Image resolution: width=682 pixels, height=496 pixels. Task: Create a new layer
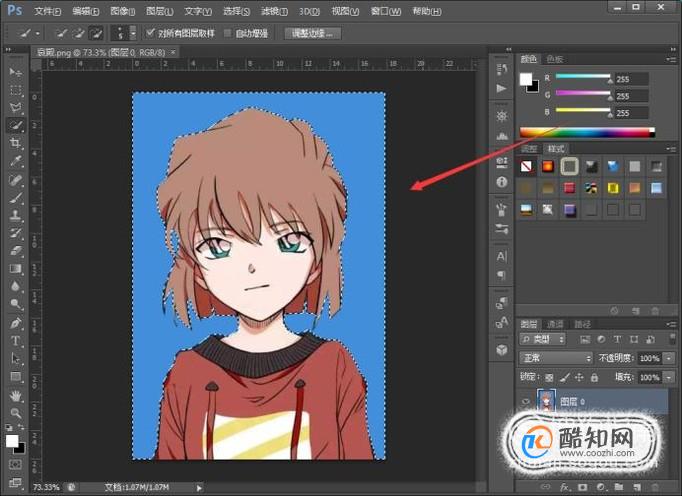pyautogui.click(x=637, y=487)
